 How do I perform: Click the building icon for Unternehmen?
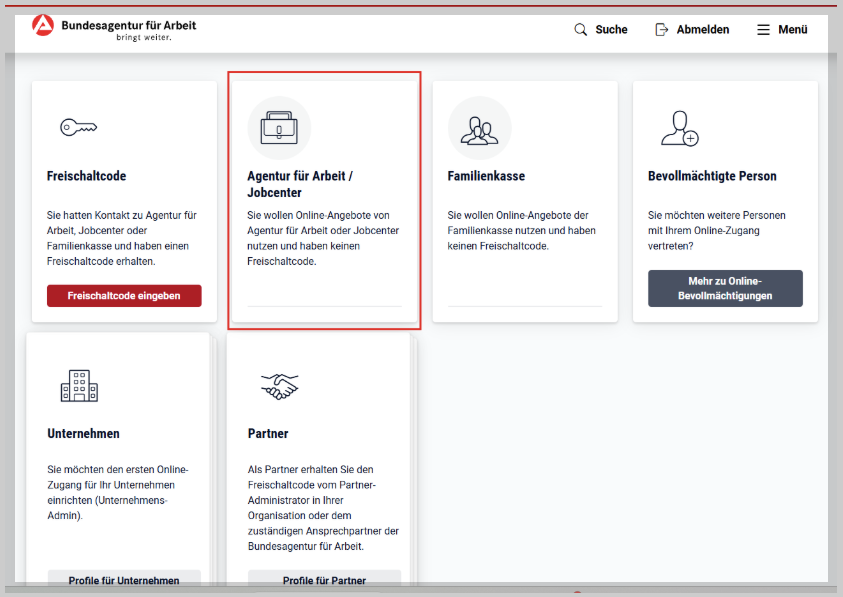pos(79,385)
